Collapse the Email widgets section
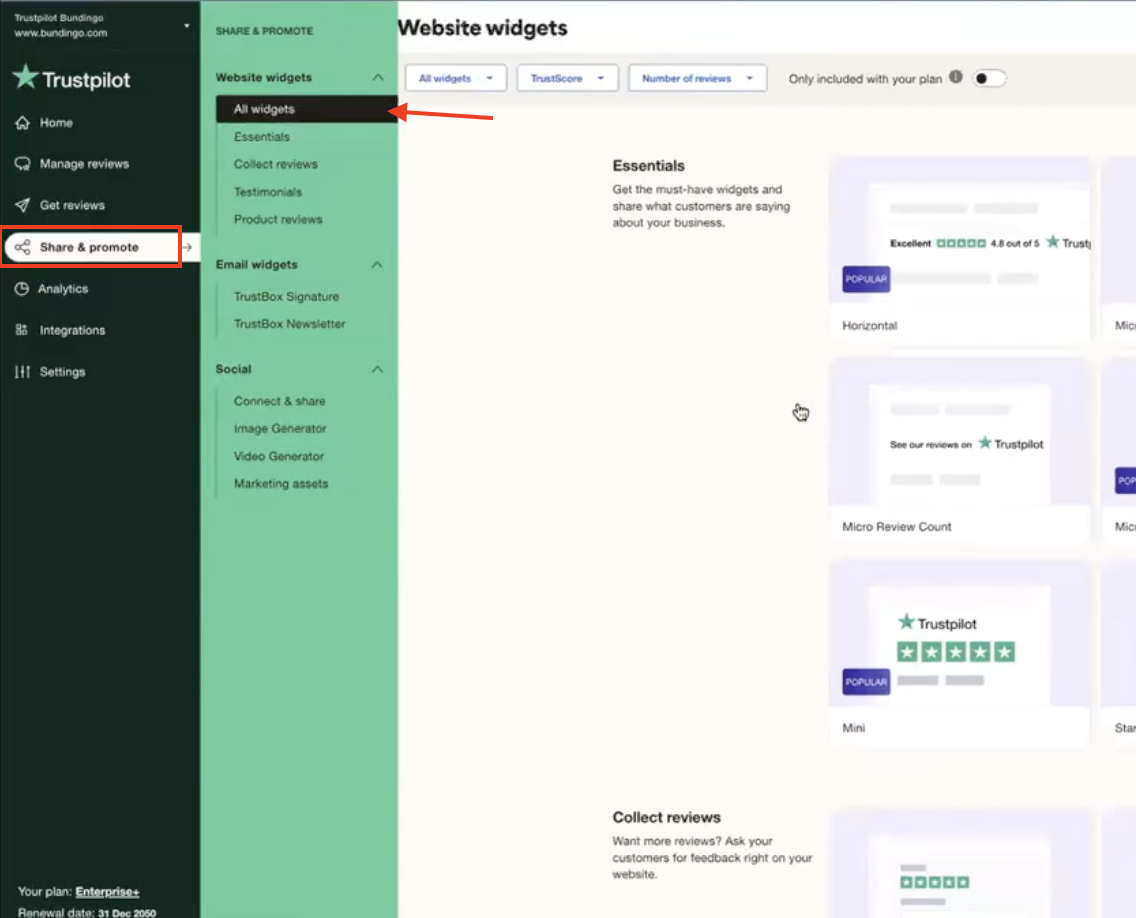1136x918 pixels. (377, 265)
